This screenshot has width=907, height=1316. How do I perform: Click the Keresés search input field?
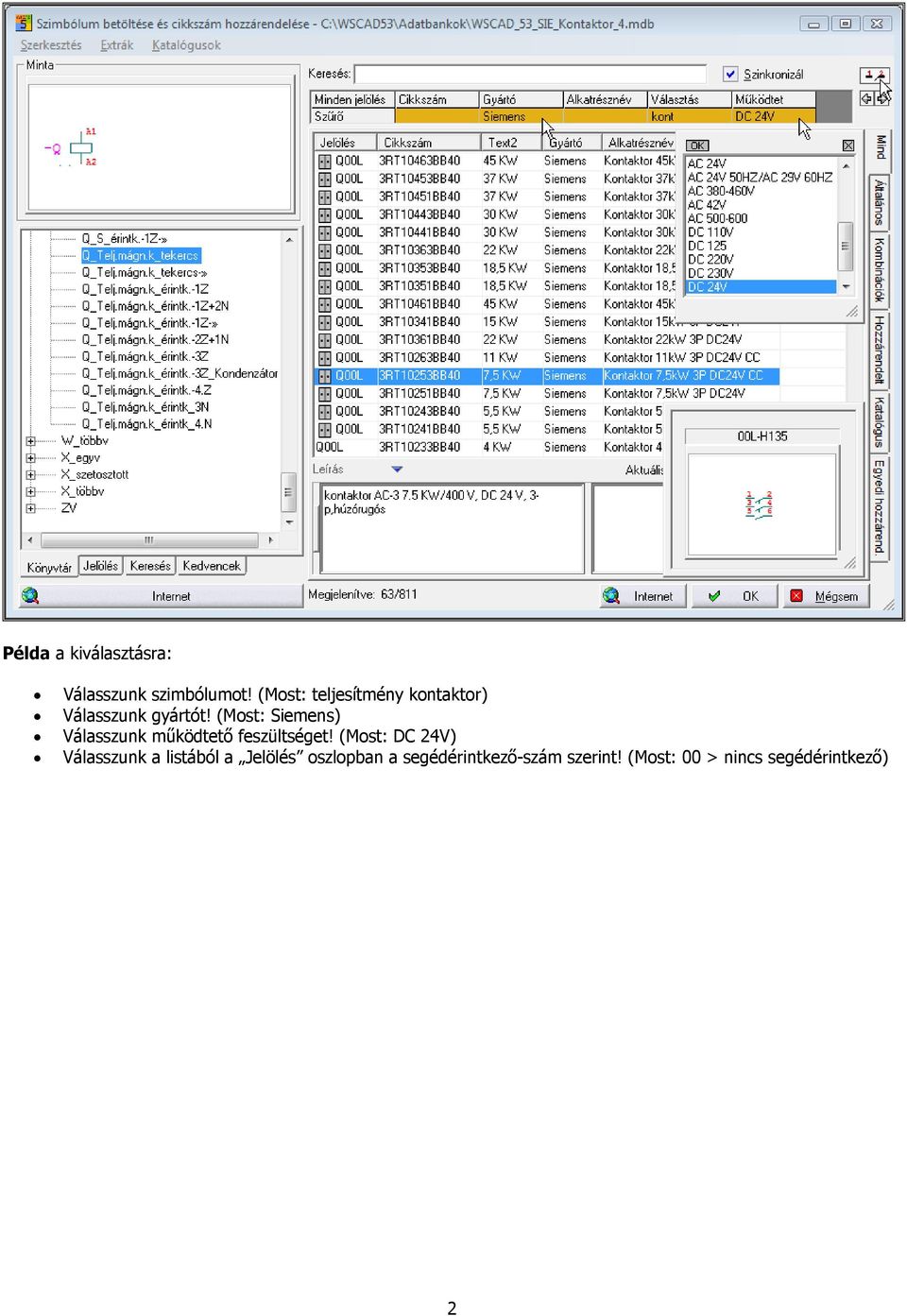531,74
